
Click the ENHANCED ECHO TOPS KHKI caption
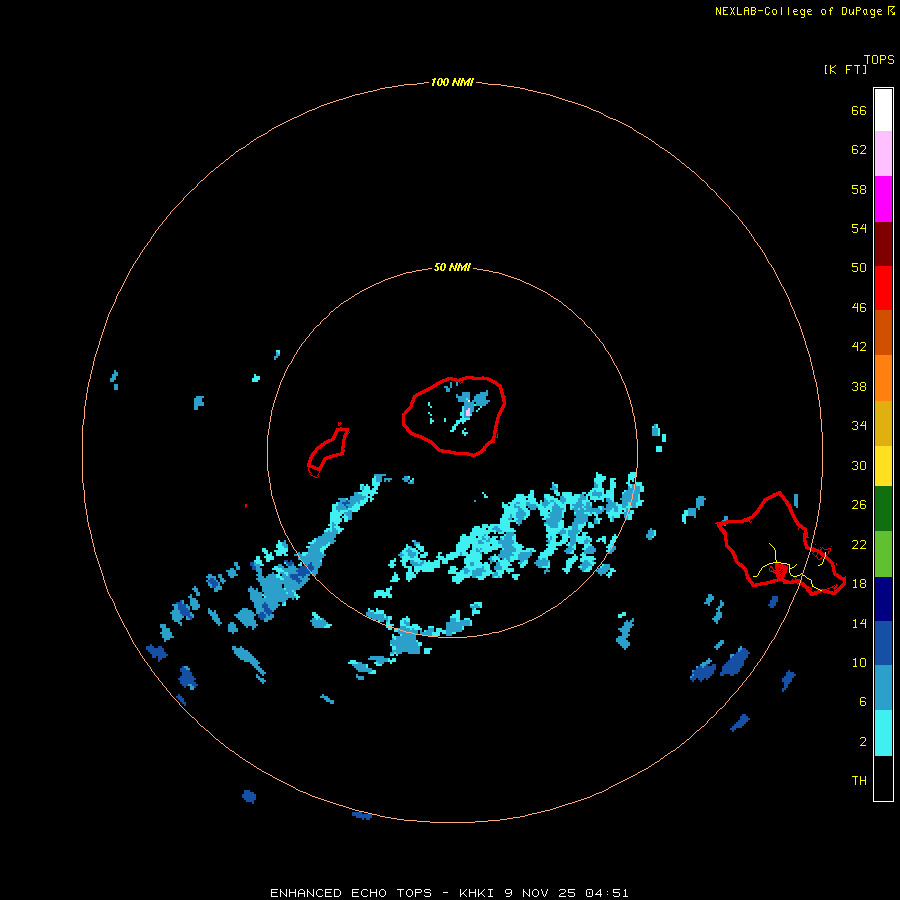pos(449,893)
